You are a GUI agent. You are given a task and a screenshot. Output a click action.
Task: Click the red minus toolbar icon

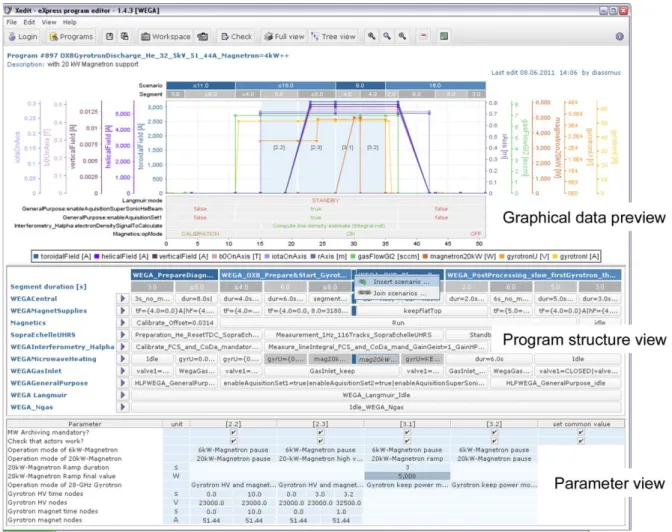(x=423, y=36)
